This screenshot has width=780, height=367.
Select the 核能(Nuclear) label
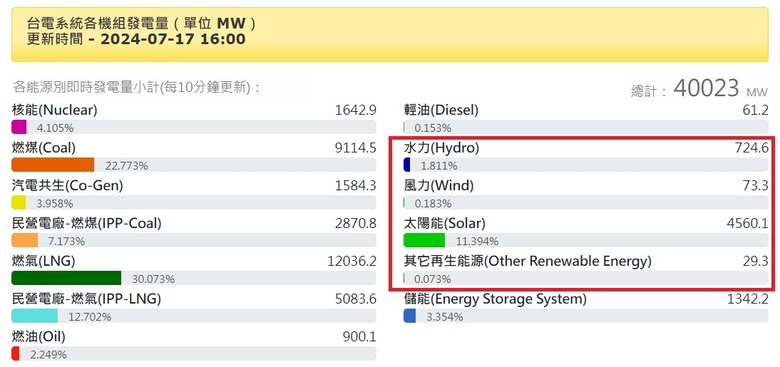point(55,110)
